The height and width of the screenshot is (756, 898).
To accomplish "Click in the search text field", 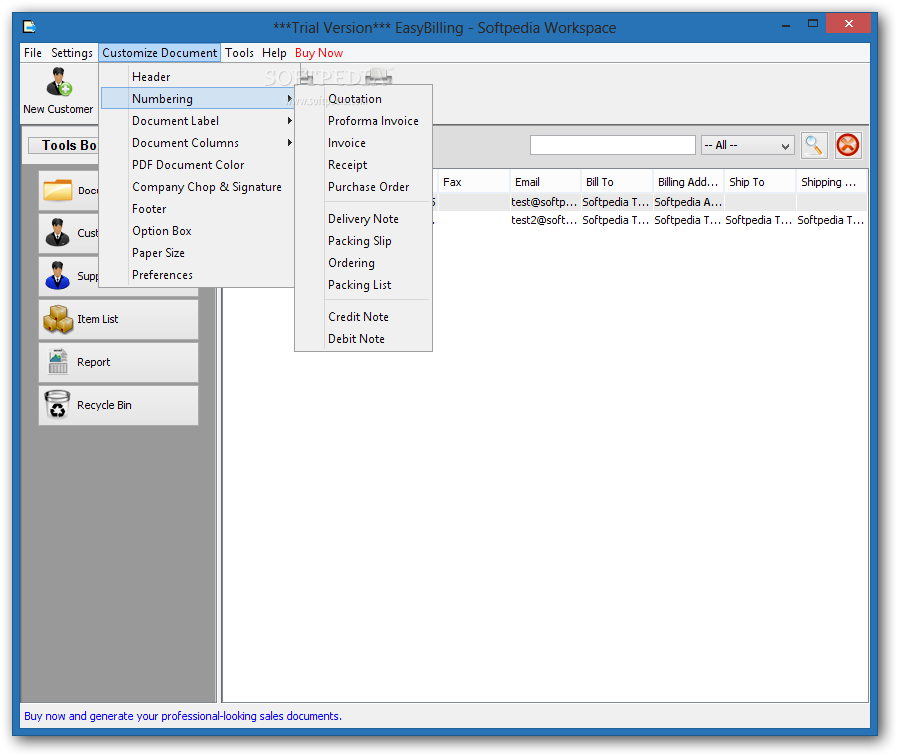I will (612, 145).
